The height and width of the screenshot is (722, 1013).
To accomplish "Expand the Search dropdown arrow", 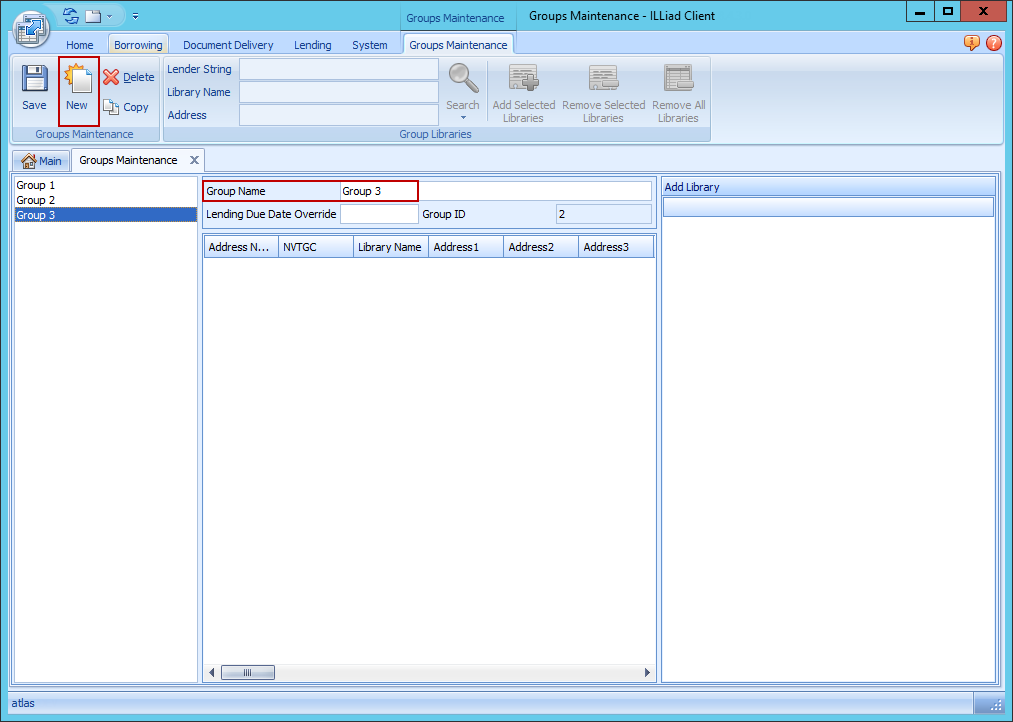I will [463, 118].
